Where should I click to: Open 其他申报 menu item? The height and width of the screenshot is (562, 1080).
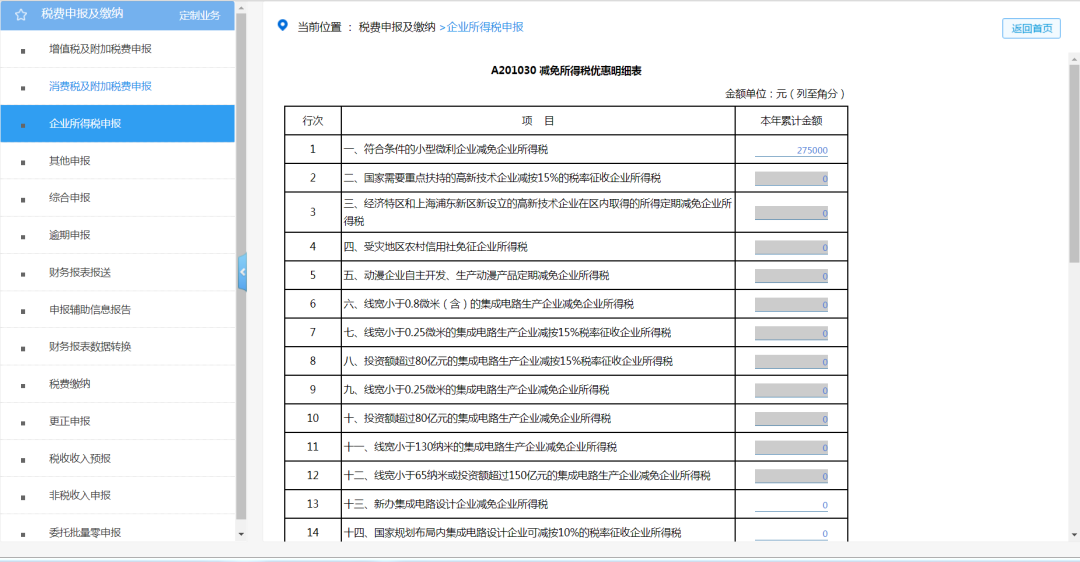coord(118,160)
